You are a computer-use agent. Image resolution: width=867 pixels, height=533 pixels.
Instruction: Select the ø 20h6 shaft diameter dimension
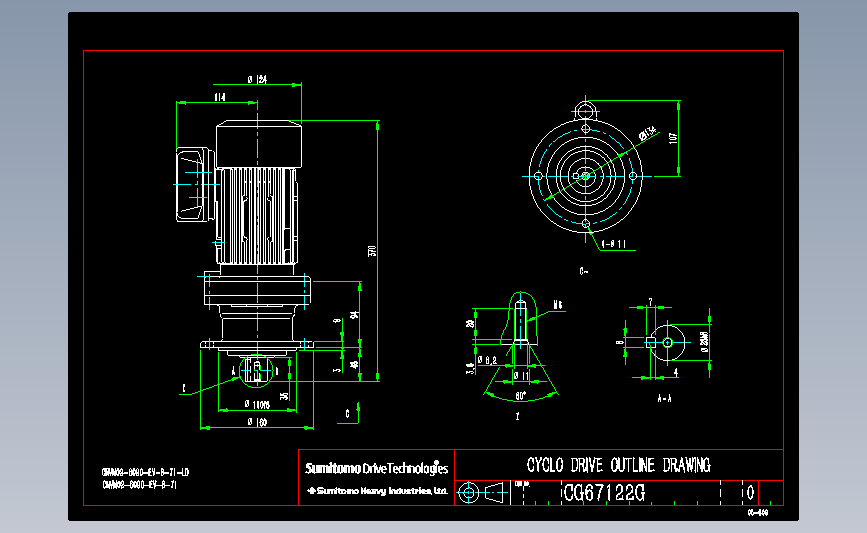tap(704, 342)
